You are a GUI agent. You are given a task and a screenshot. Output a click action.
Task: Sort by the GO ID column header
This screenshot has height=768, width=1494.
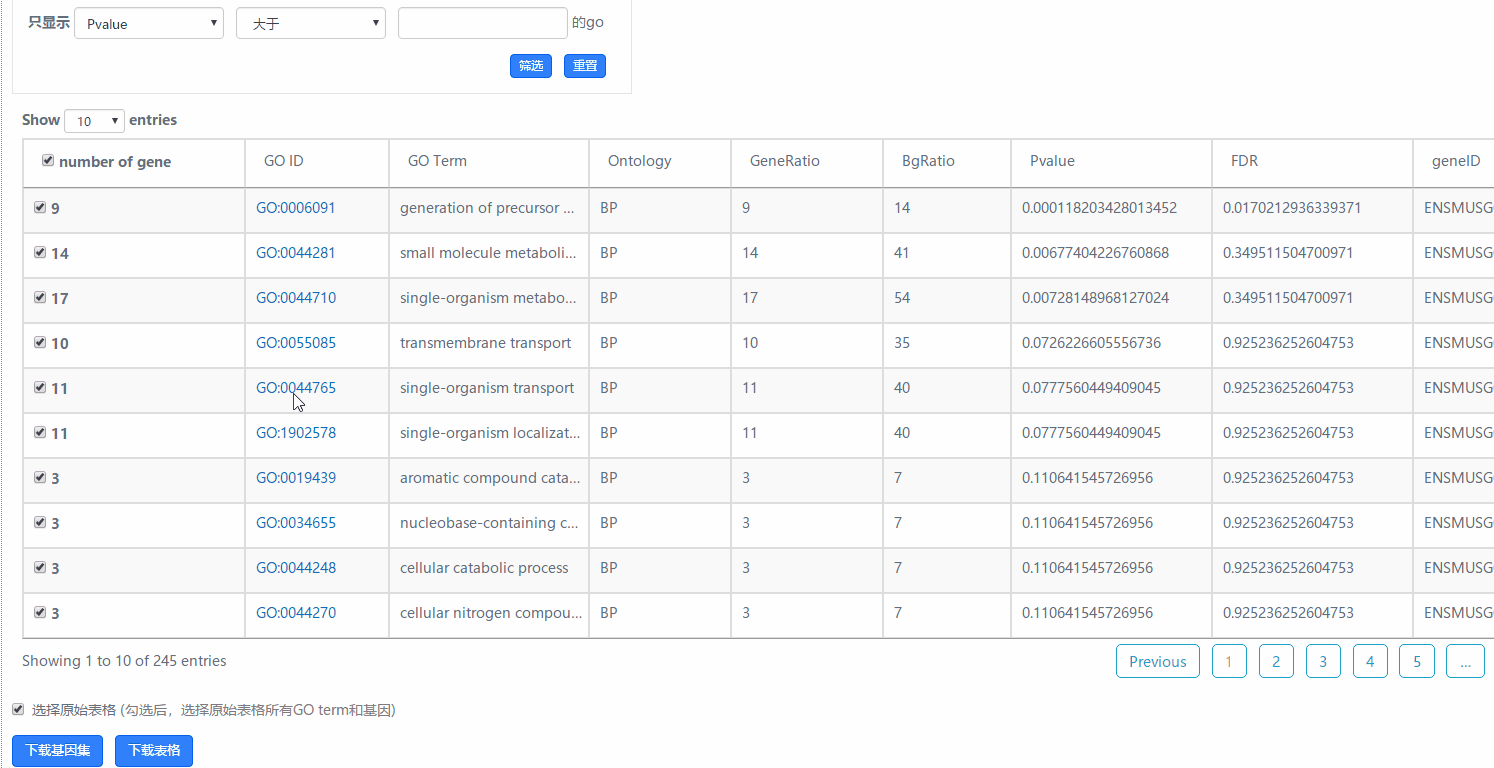(x=317, y=162)
